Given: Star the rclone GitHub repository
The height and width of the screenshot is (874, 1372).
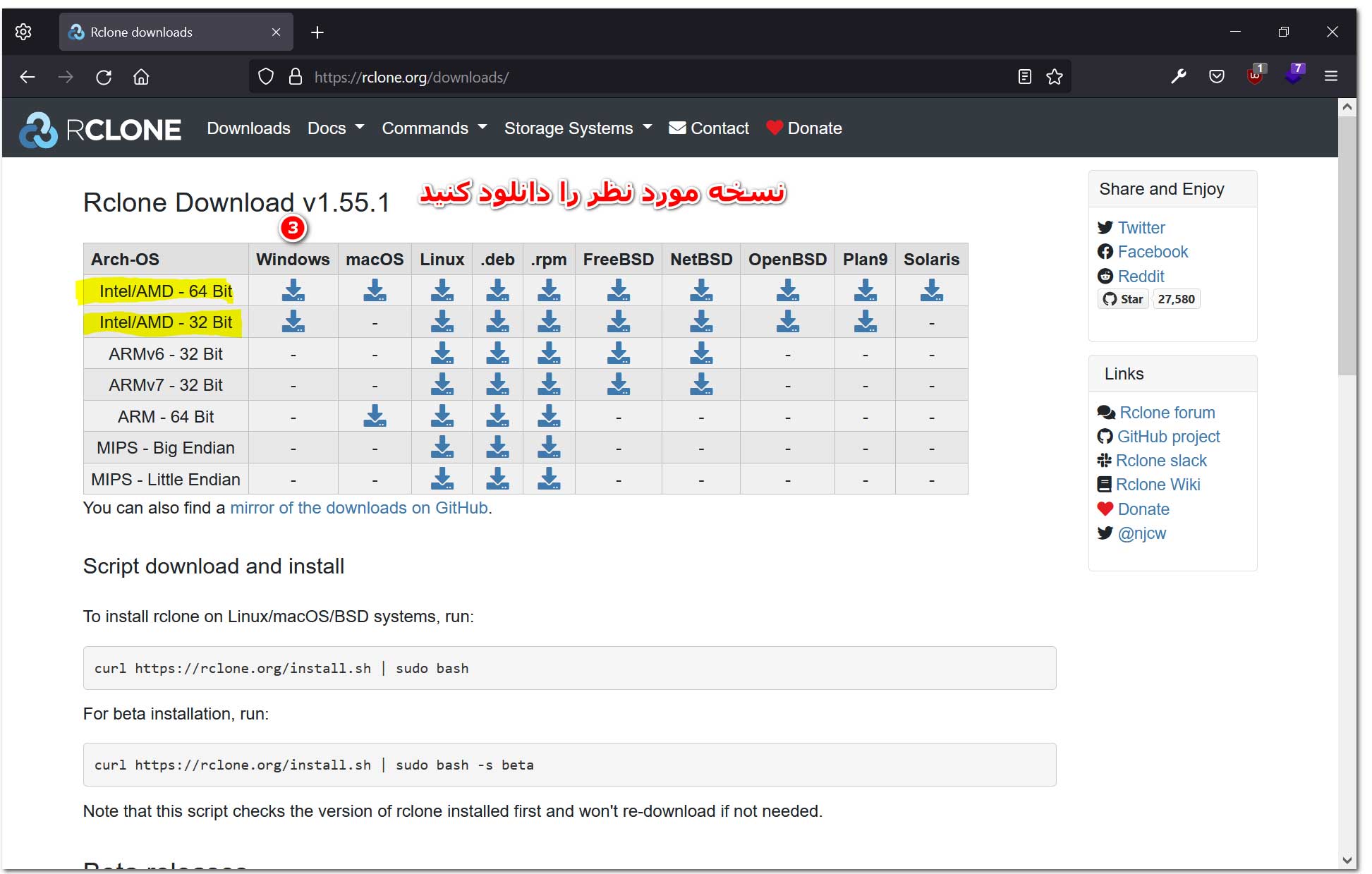Looking at the screenshot, I should (1122, 298).
